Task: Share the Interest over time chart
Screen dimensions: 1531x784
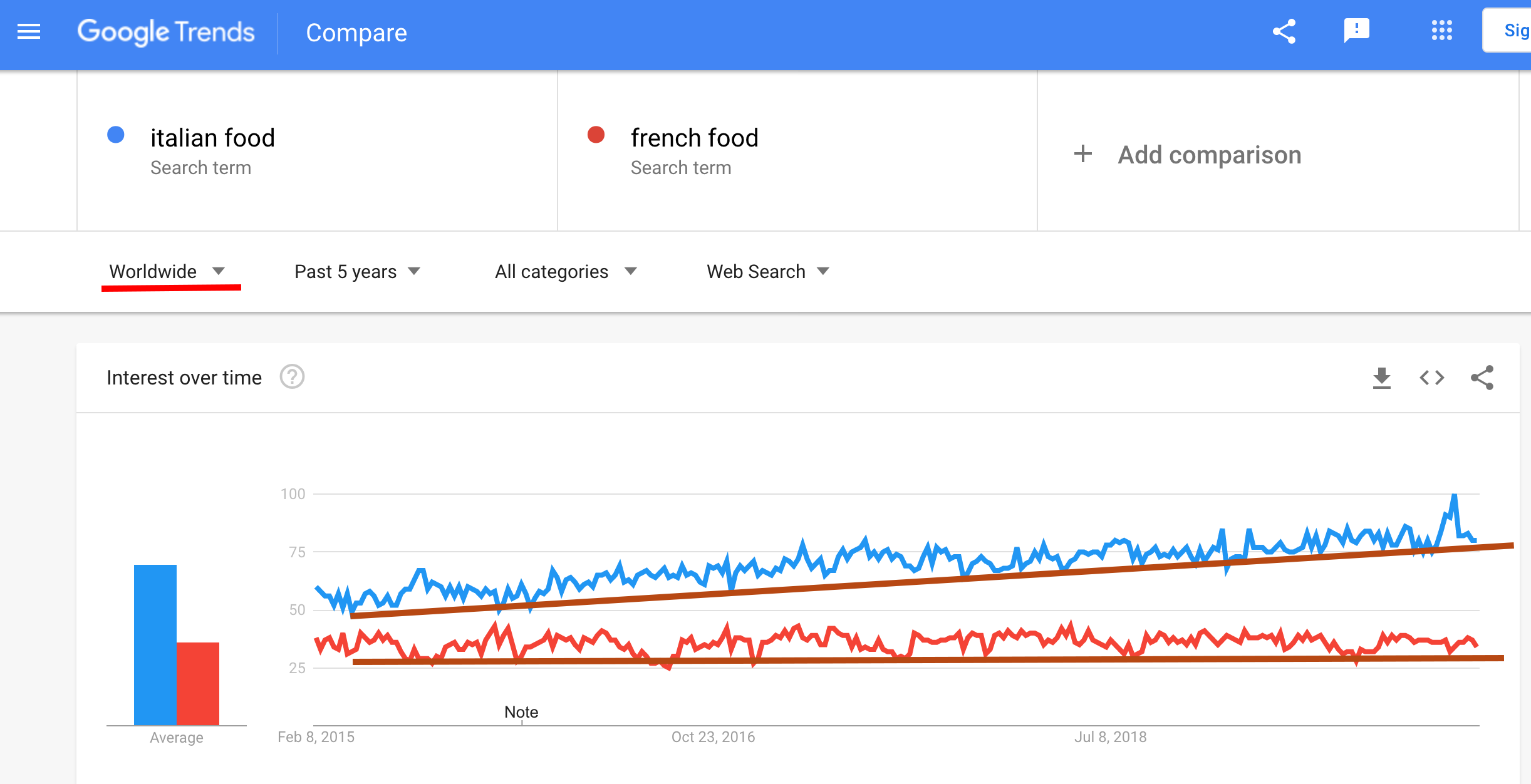Action: tap(1482, 378)
